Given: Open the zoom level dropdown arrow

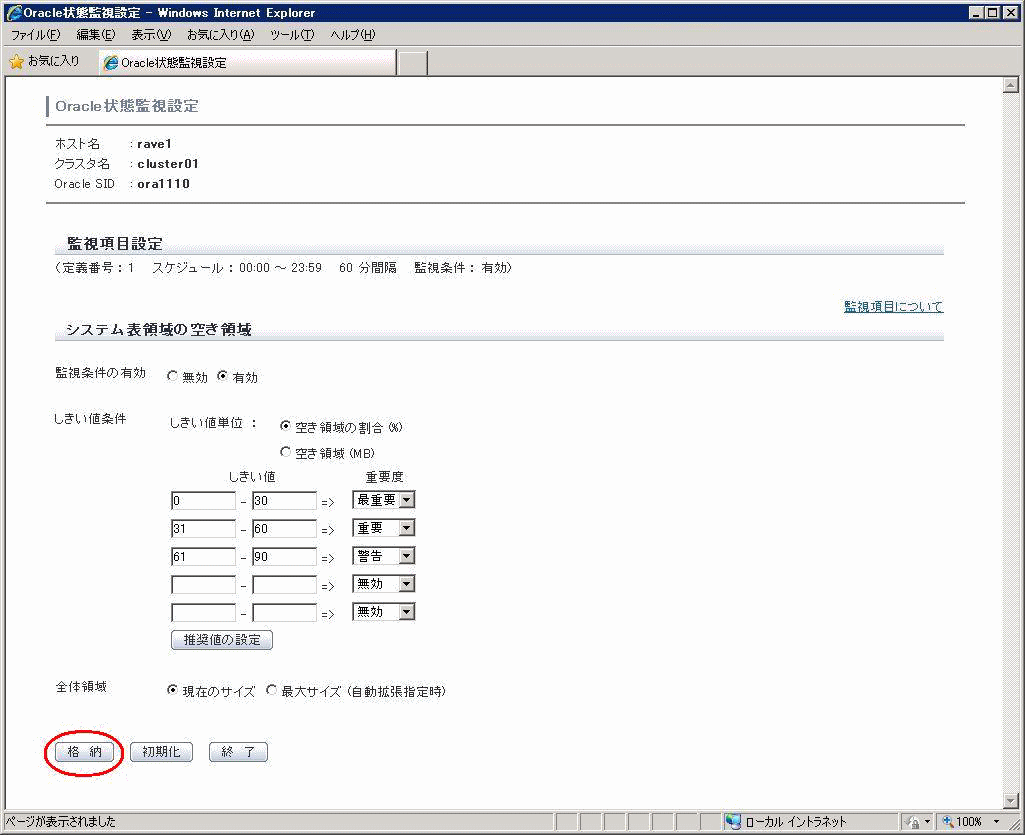Looking at the screenshot, I should [996, 822].
